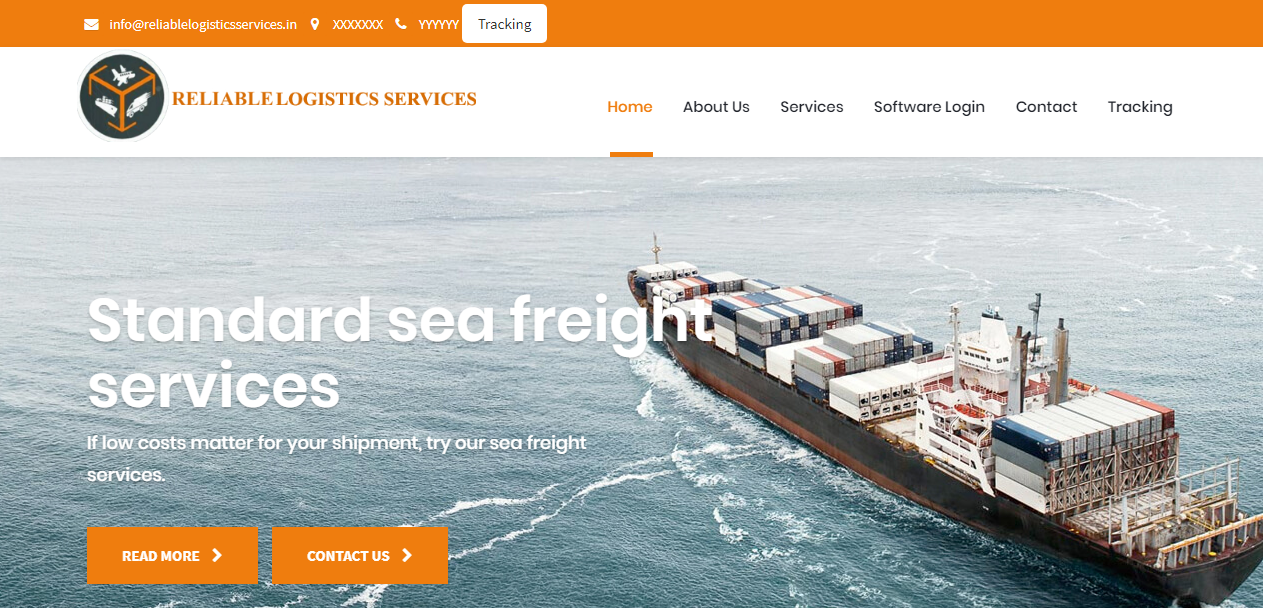
Task: Click the circular Reliable Logistics logo
Action: (x=122, y=97)
